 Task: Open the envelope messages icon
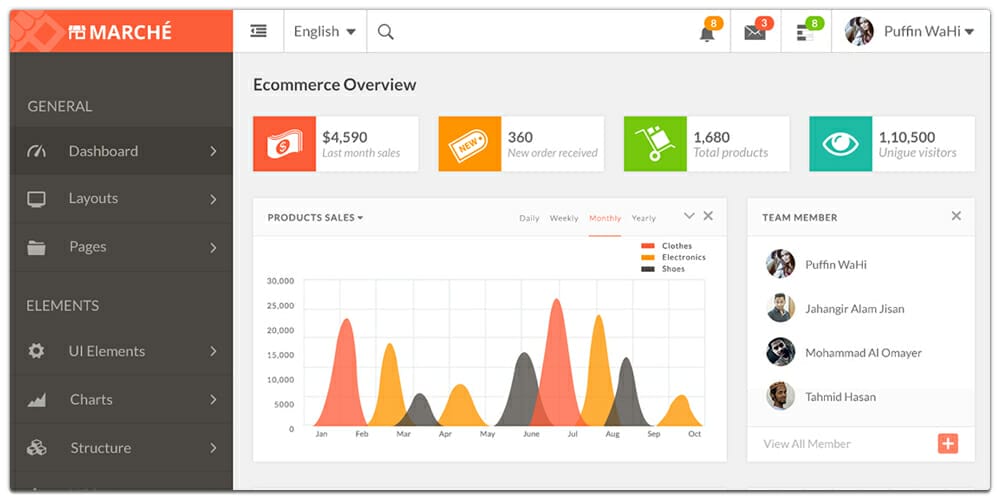(754, 33)
